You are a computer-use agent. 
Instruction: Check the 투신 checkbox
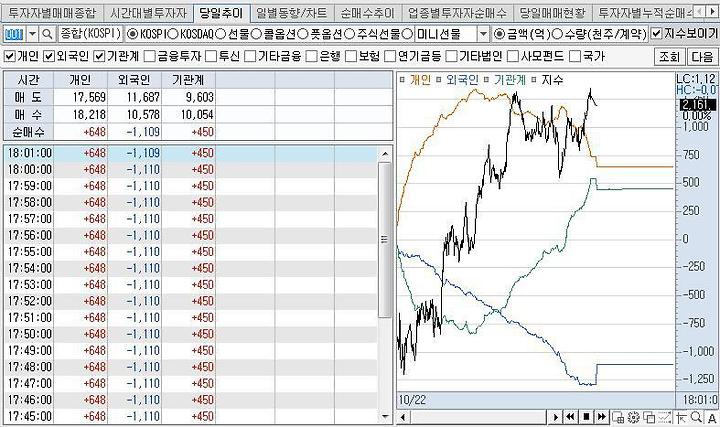click(x=211, y=56)
